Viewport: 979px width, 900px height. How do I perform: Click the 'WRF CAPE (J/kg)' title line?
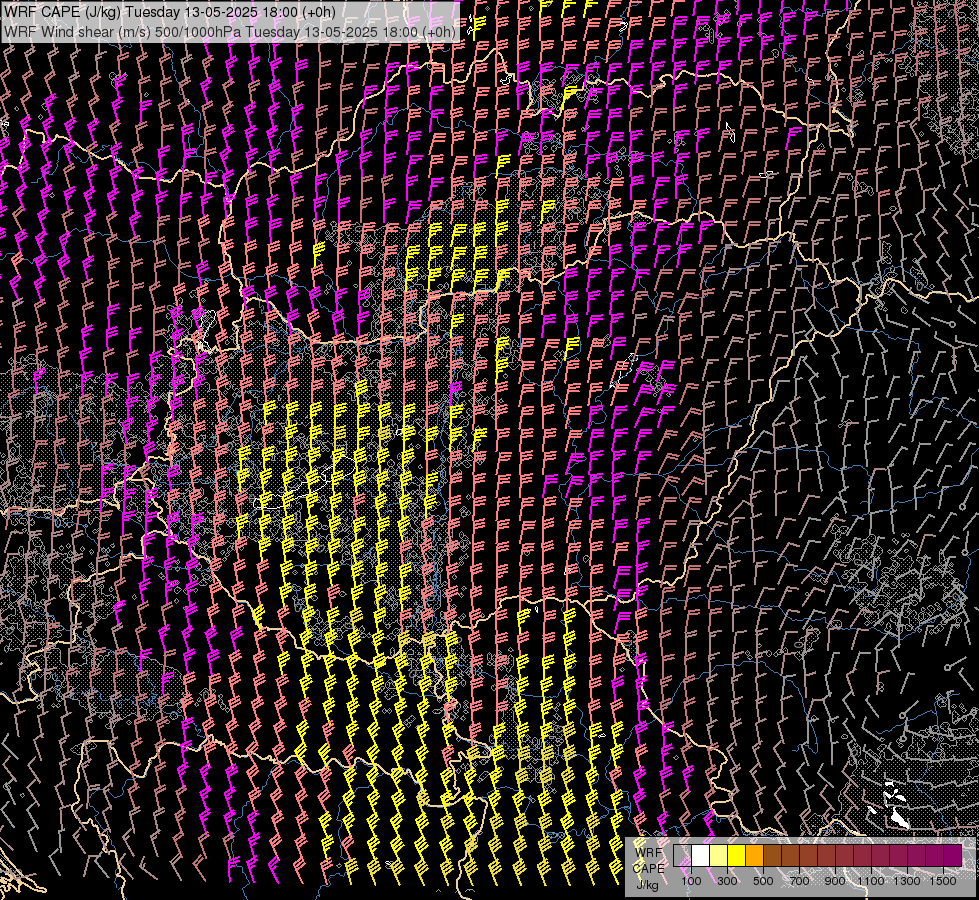(170, 12)
